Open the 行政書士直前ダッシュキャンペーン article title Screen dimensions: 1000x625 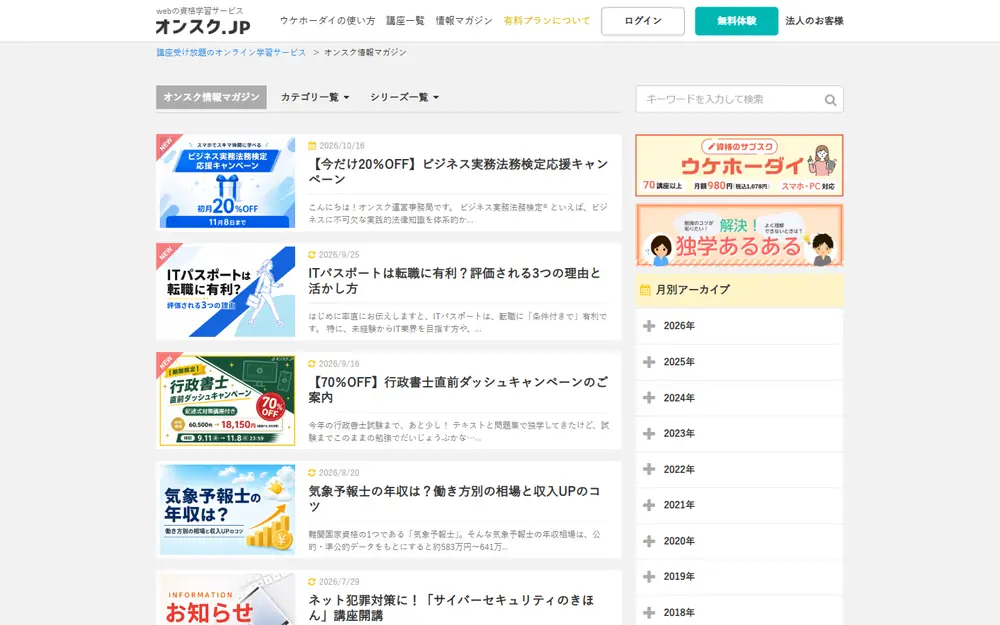click(458, 390)
